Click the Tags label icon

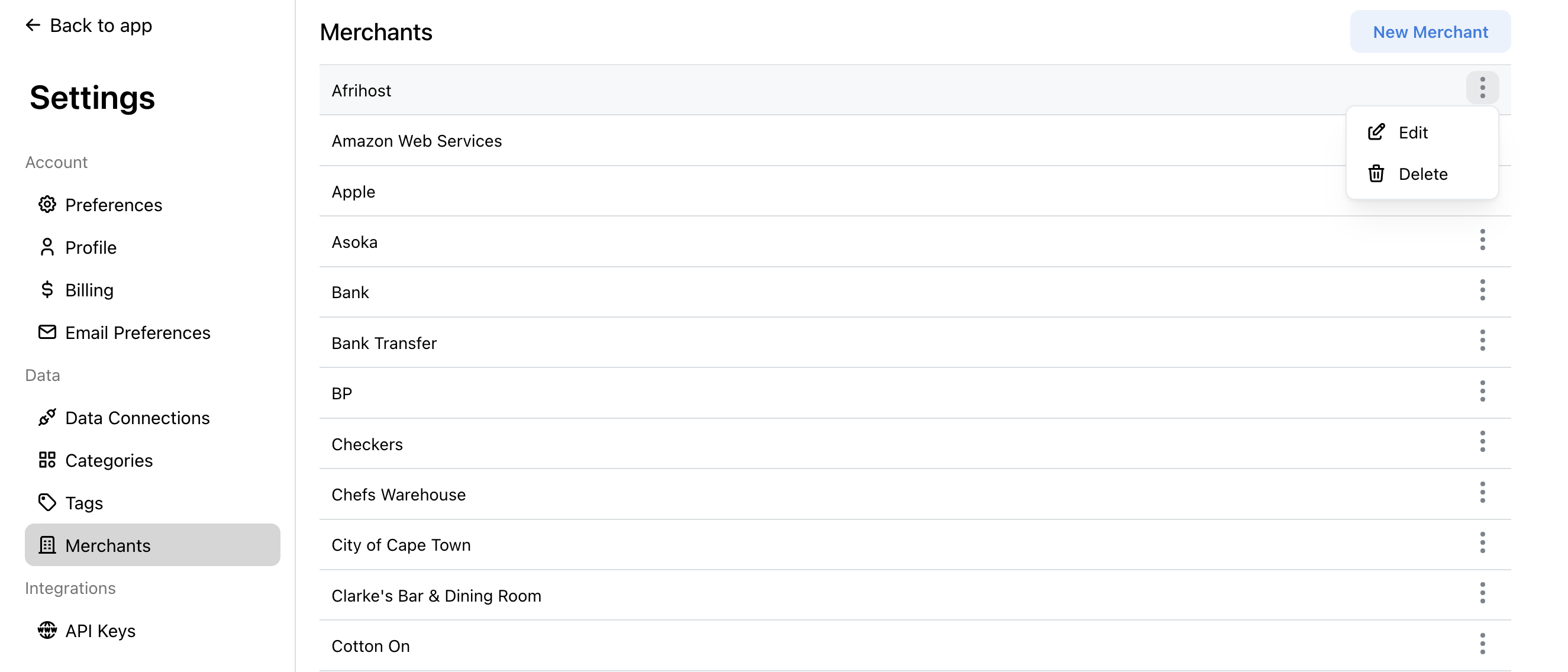click(x=47, y=503)
